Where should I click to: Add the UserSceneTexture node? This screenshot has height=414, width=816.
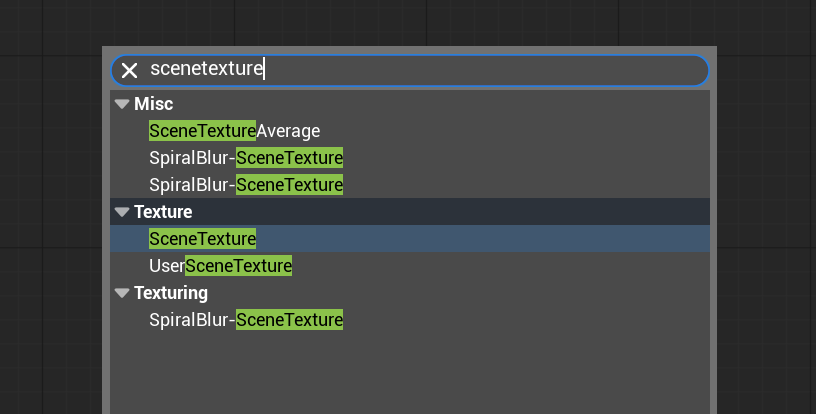point(221,266)
